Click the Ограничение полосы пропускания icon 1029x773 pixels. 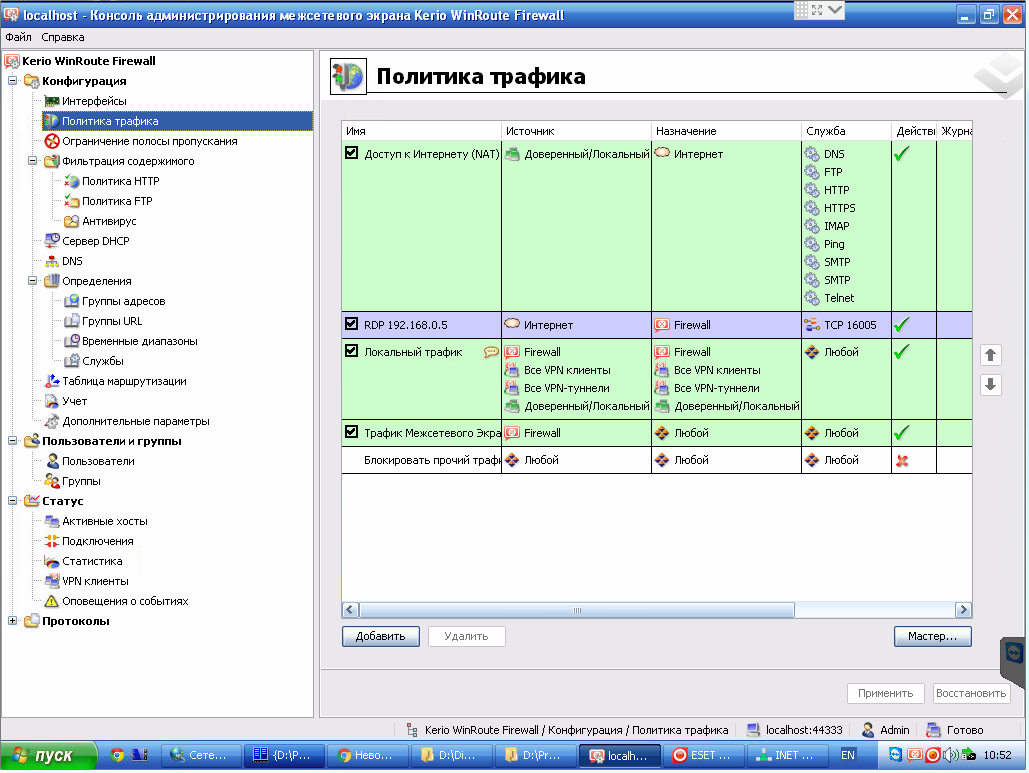(52, 141)
